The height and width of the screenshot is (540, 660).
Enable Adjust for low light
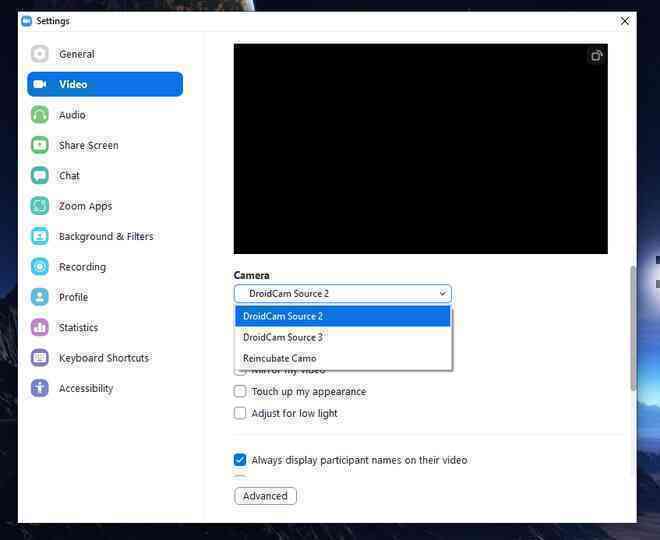point(240,413)
